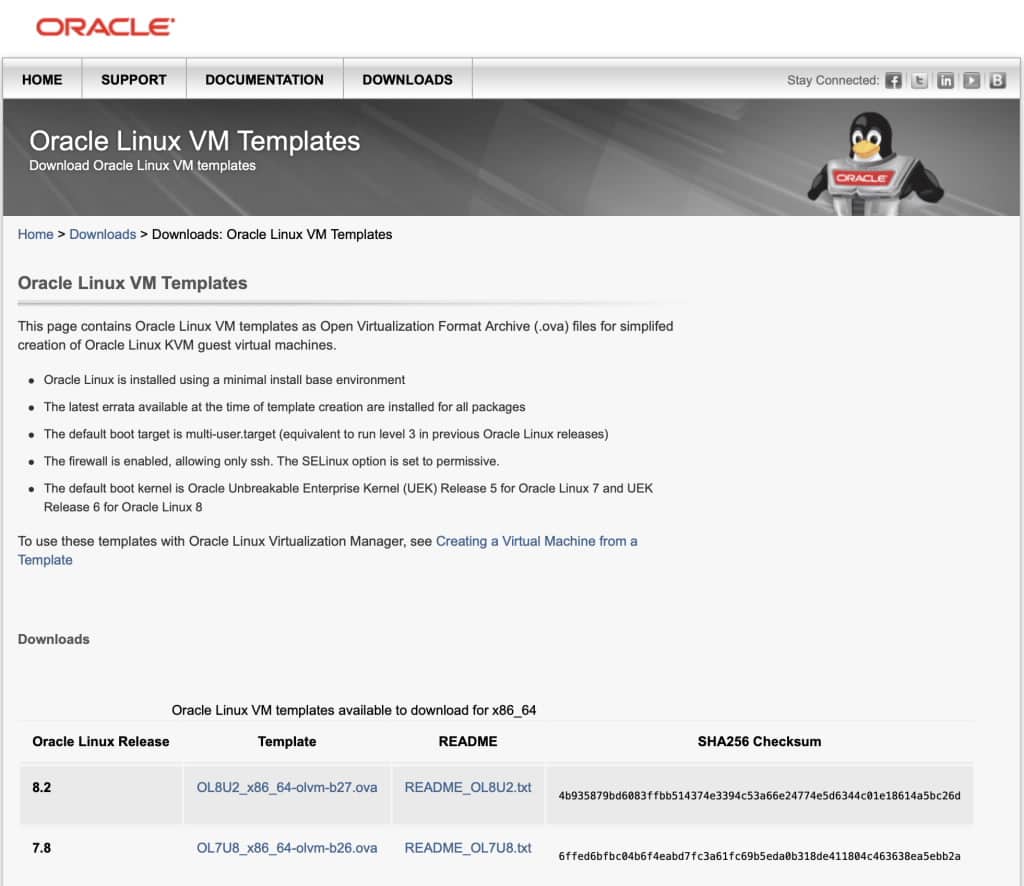Select the LinkedIn icon next to Stay Connected
The image size is (1024, 886).
pos(945,80)
